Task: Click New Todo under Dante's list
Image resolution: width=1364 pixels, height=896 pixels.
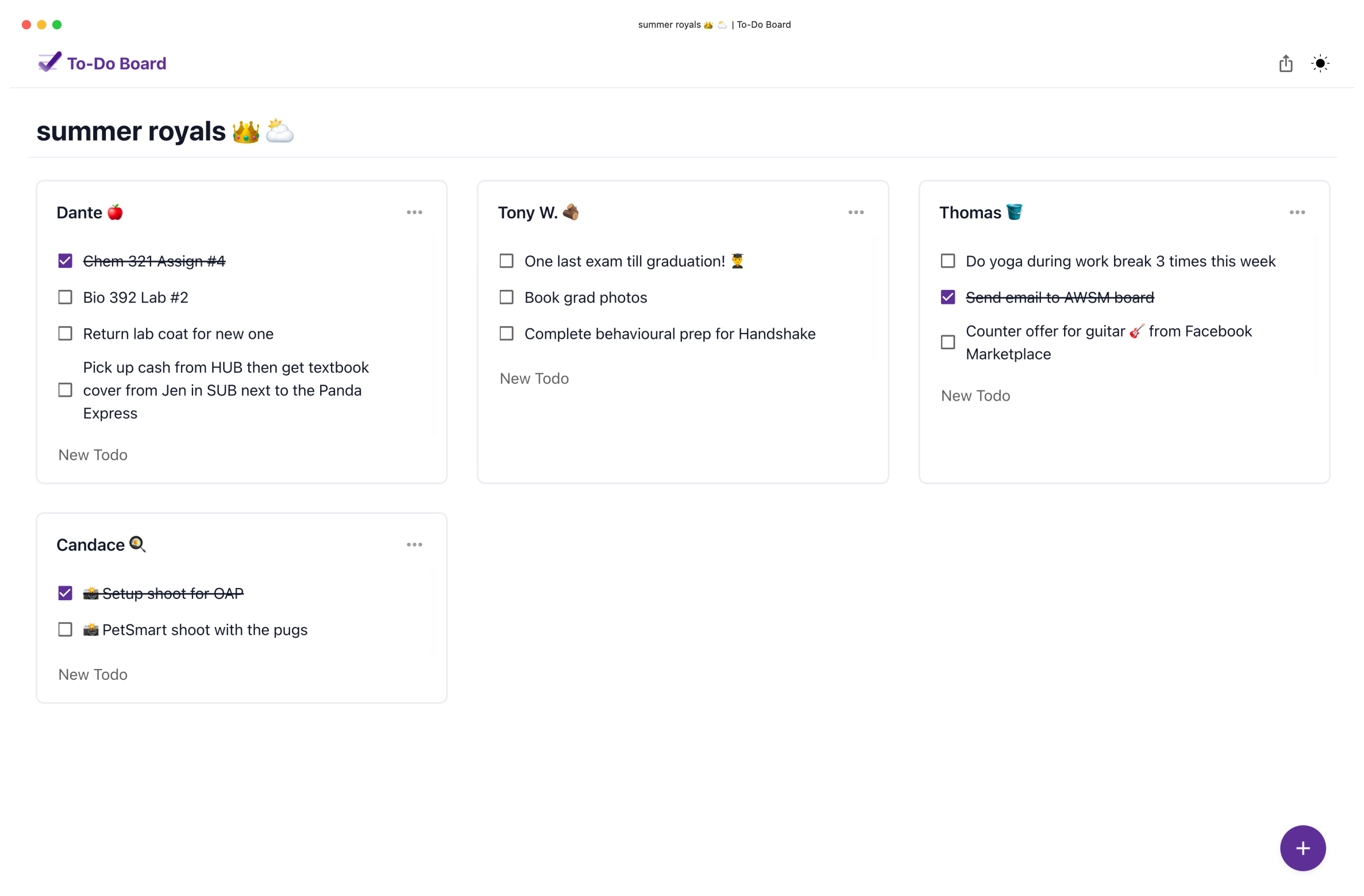Action: coord(93,454)
